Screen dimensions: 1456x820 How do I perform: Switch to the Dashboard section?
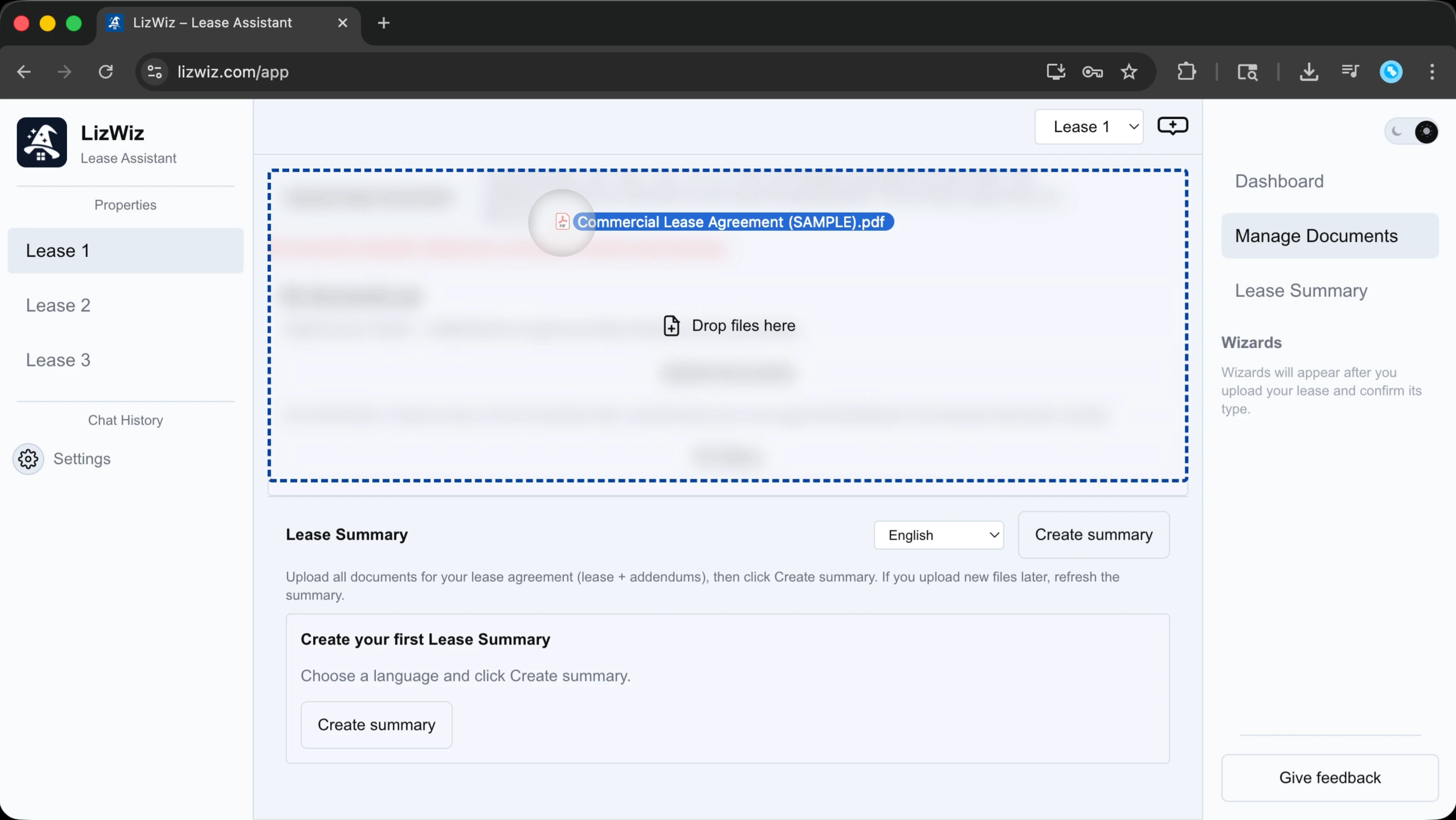pyautogui.click(x=1279, y=181)
